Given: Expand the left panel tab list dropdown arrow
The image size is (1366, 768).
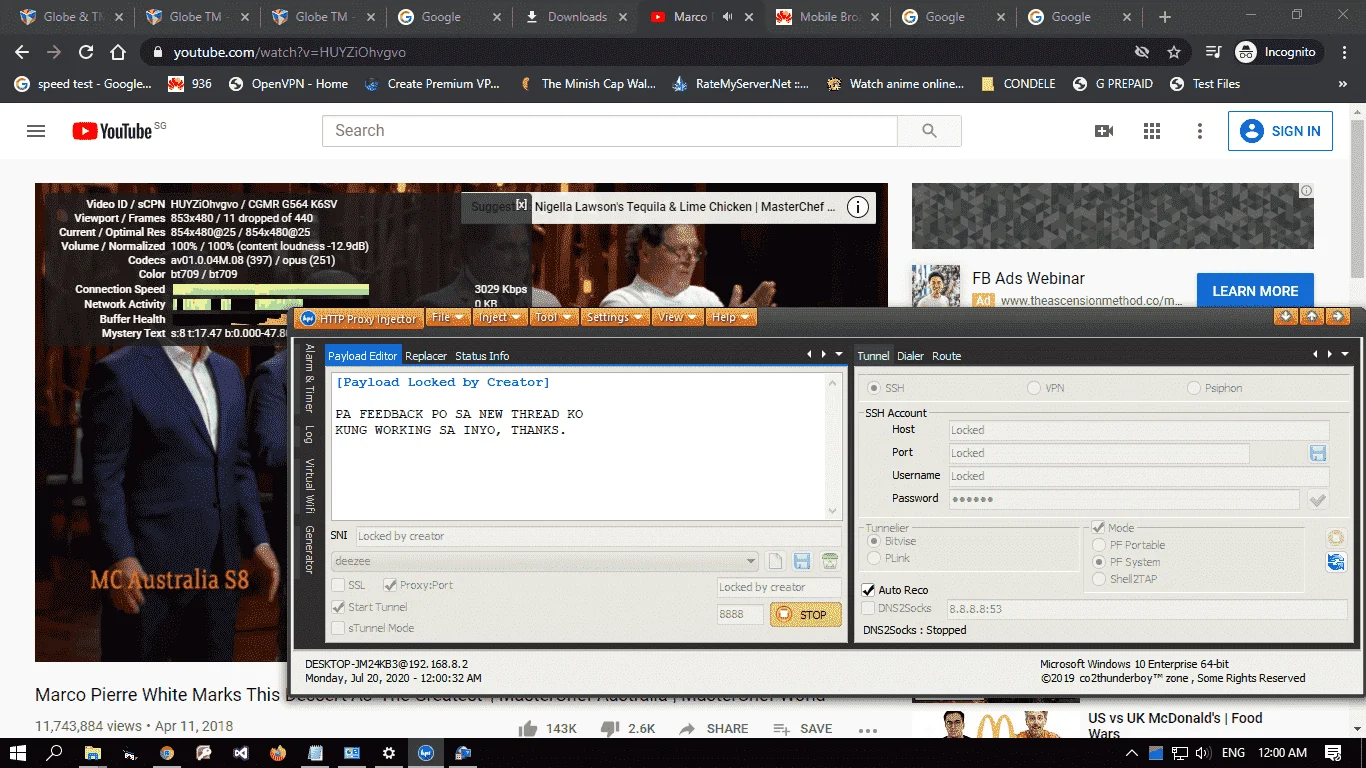Looking at the screenshot, I should 839,354.
